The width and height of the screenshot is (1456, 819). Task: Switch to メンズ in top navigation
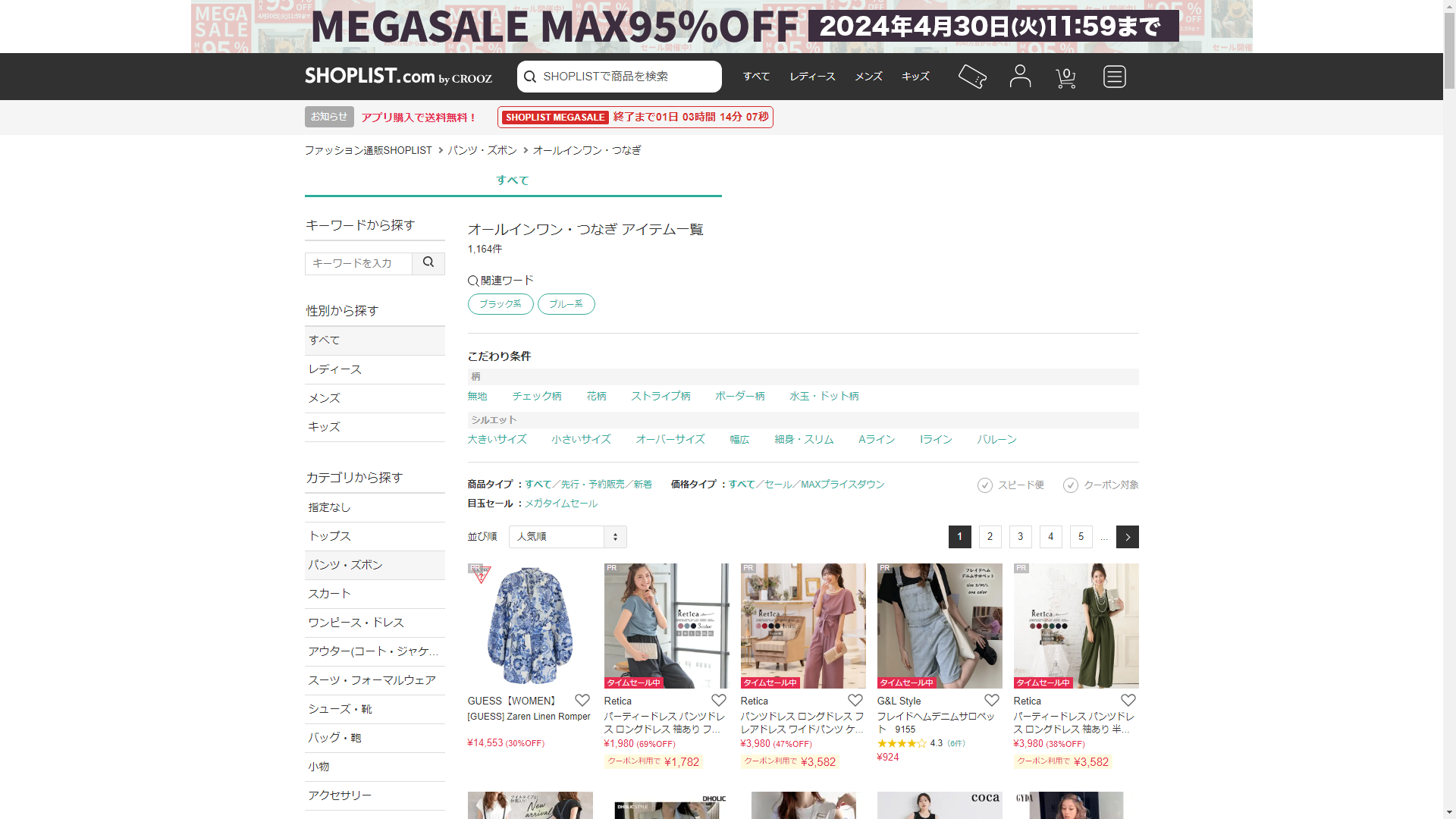868,77
